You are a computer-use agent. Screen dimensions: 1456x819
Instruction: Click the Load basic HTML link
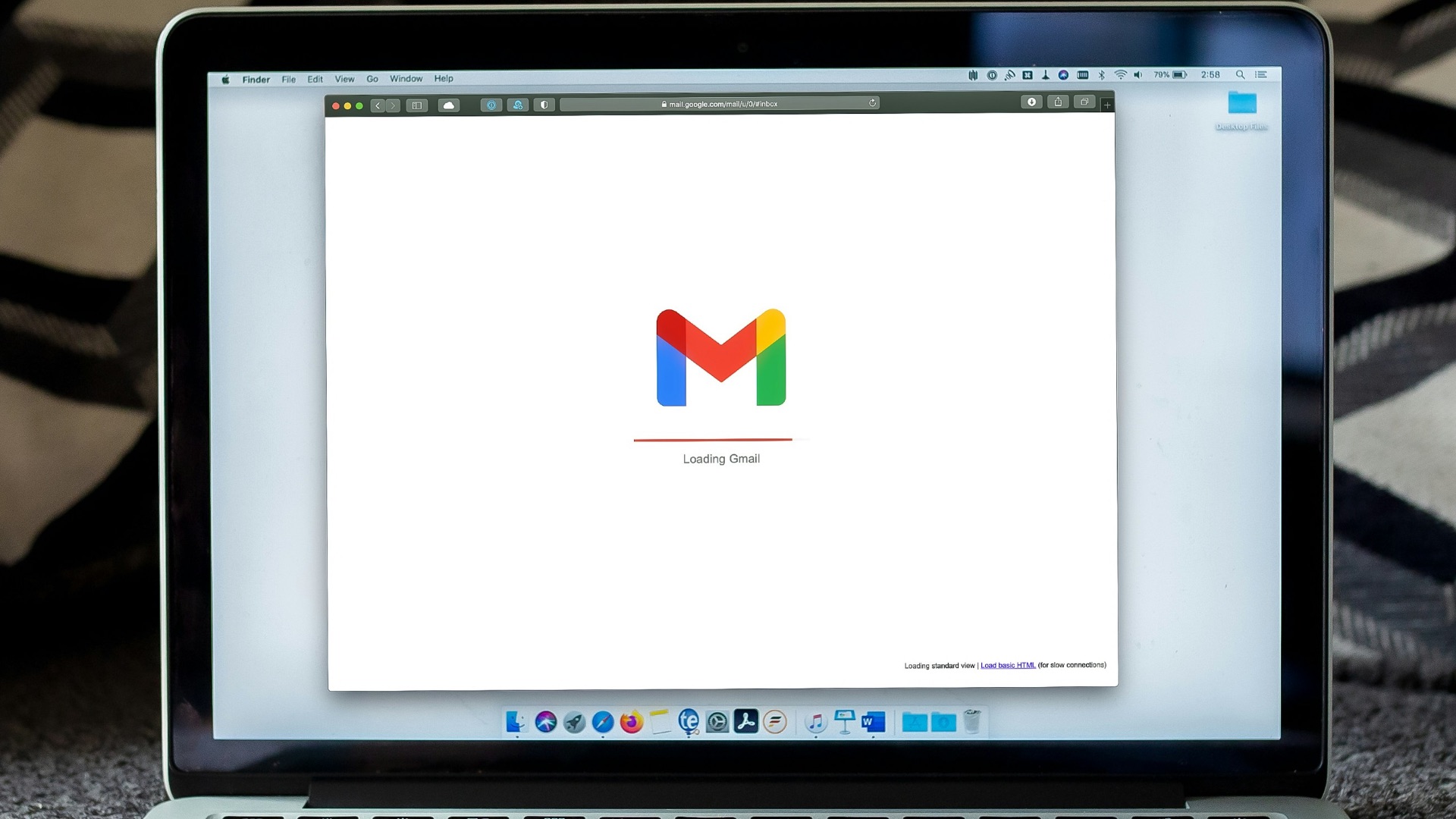[x=1008, y=665]
